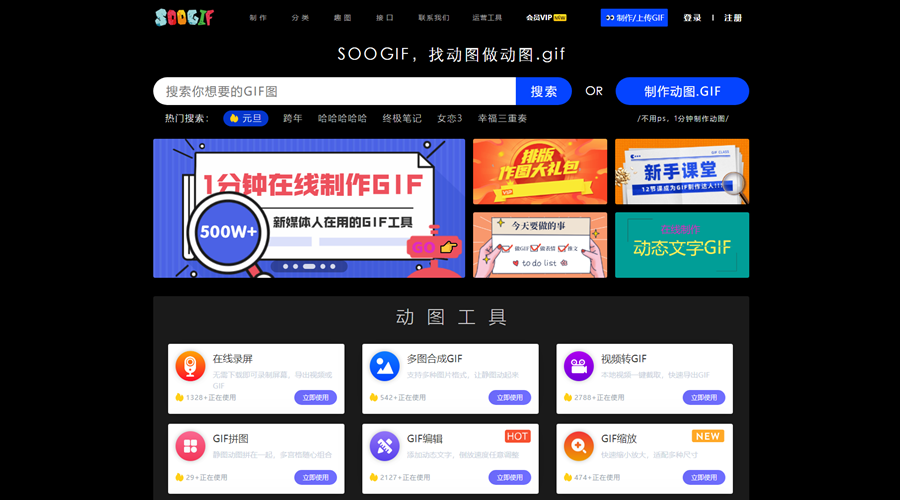Click the 542+正在使用 usage count
The image size is (900, 500).
[403, 397]
